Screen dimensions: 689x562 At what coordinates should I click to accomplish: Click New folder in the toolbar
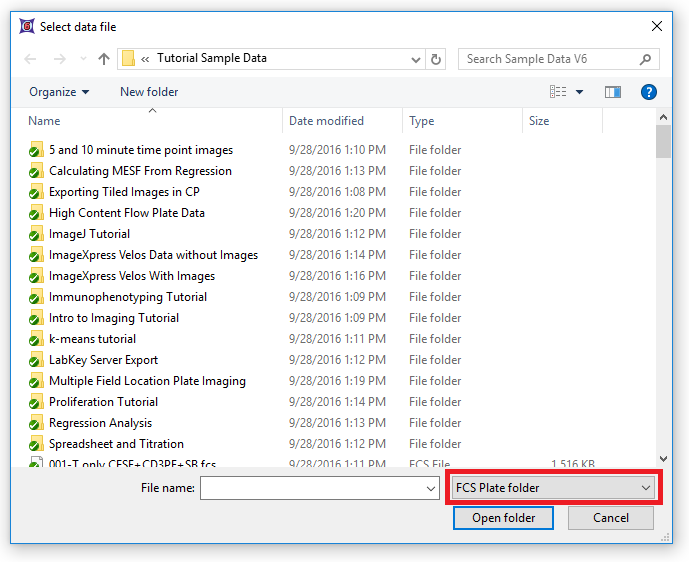click(149, 92)
